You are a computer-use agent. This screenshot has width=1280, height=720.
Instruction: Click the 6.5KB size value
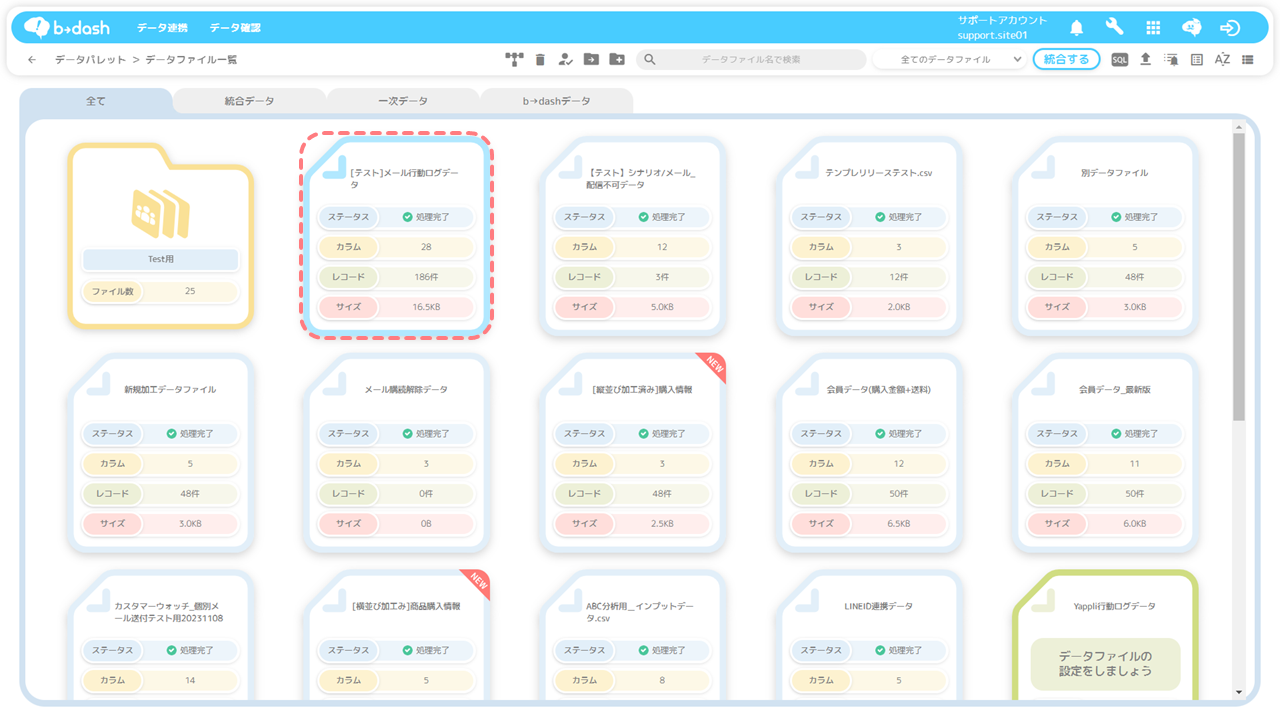[x=898, y=524]
